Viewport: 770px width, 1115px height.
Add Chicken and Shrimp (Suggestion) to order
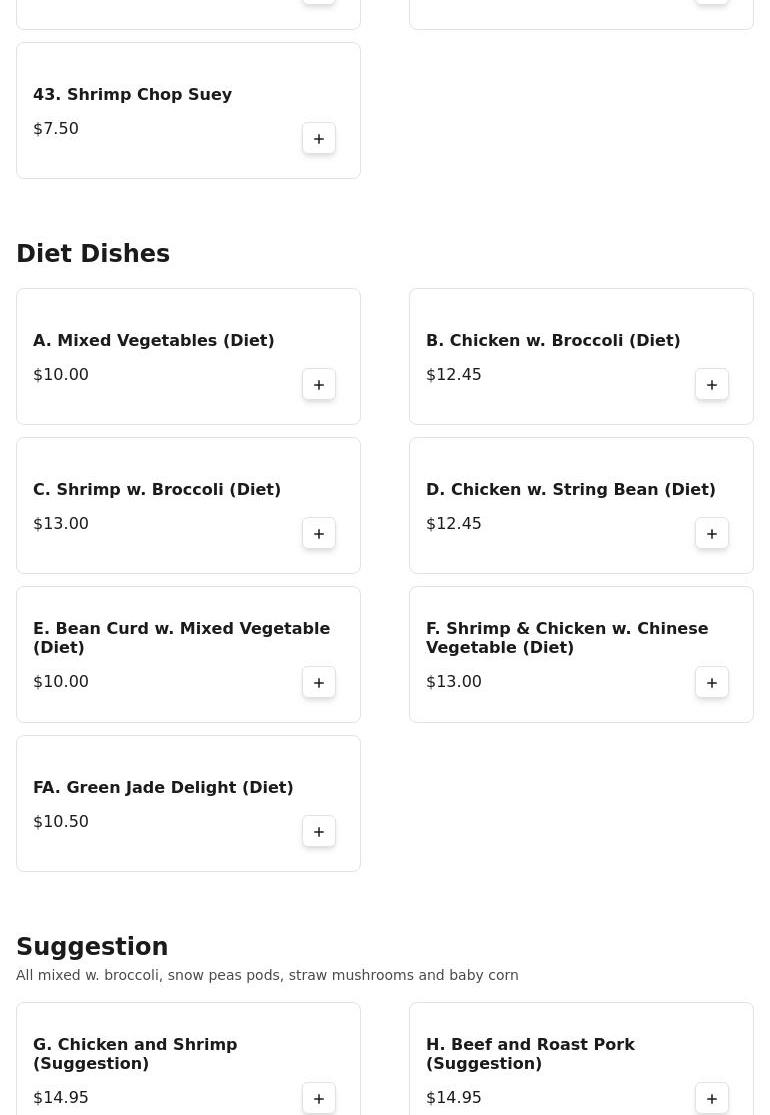319,1098
